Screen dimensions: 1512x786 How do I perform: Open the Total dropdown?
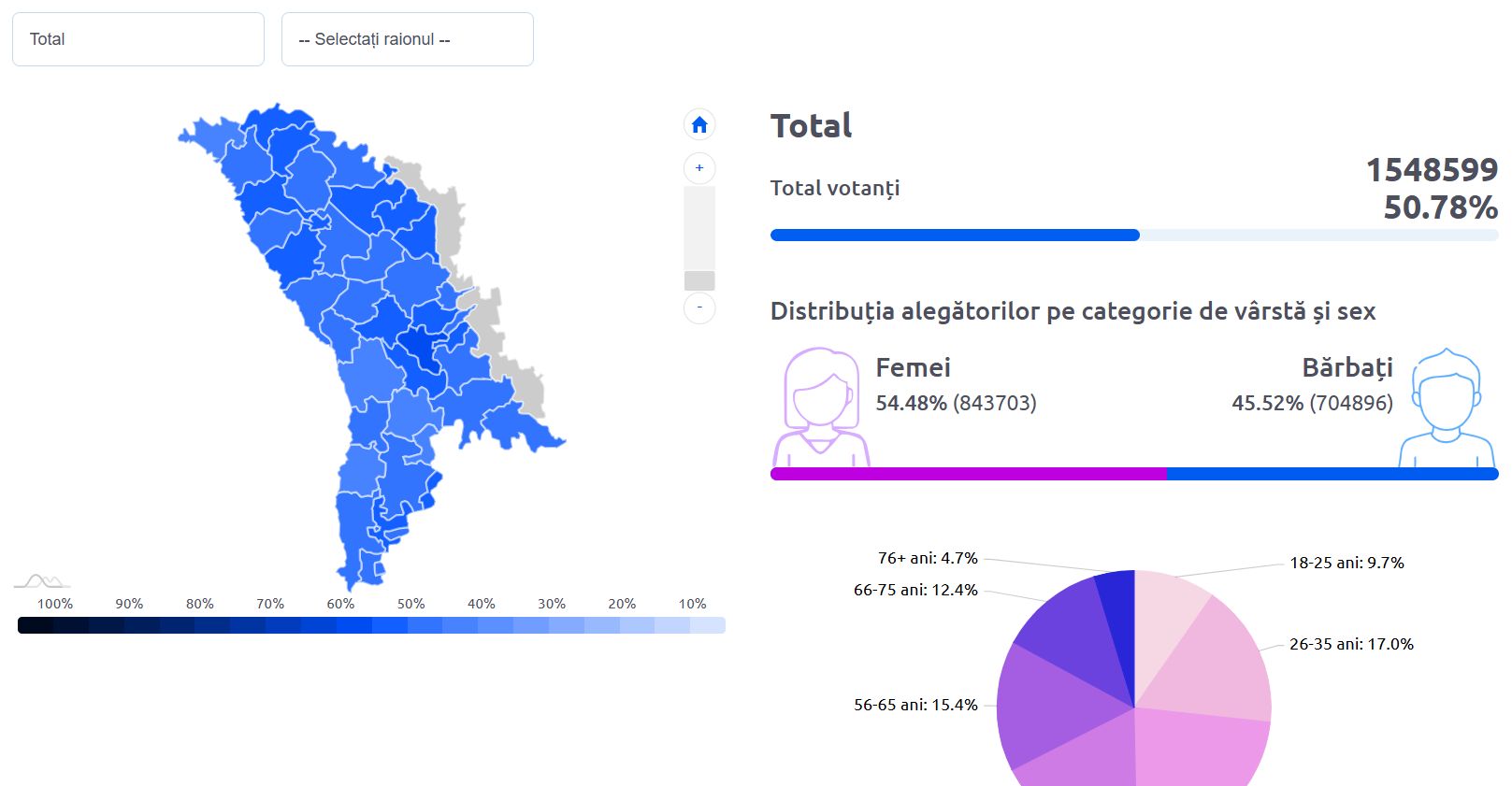click(138, 39)
